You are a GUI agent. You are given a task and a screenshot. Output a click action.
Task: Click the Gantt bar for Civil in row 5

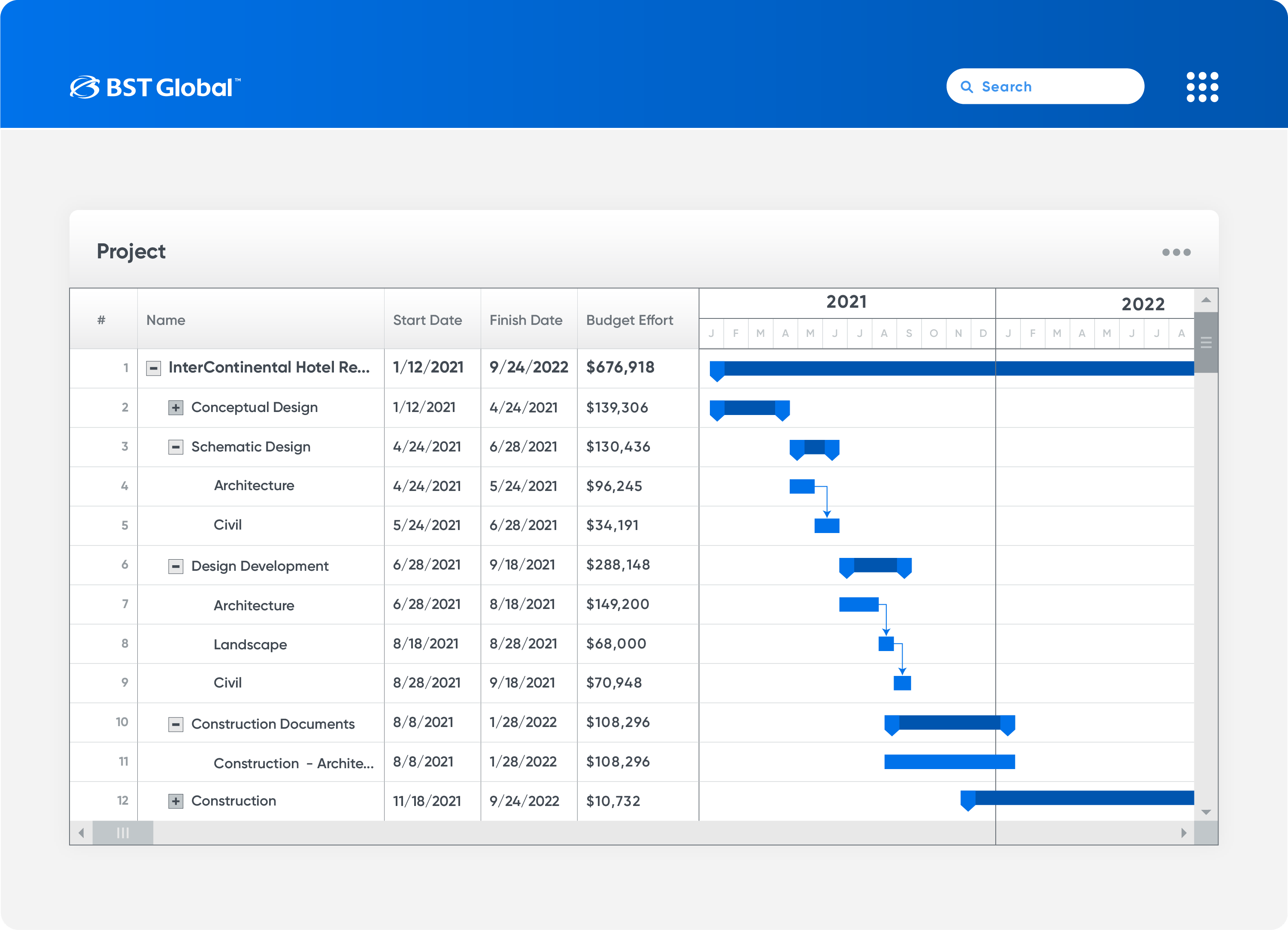(827, 526)
